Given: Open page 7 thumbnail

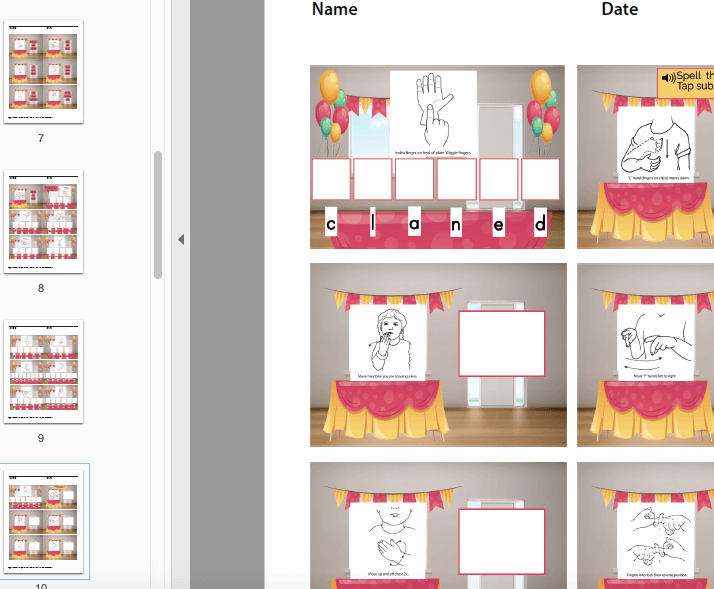Looking at the screenshot, I should tap(44, 71).
